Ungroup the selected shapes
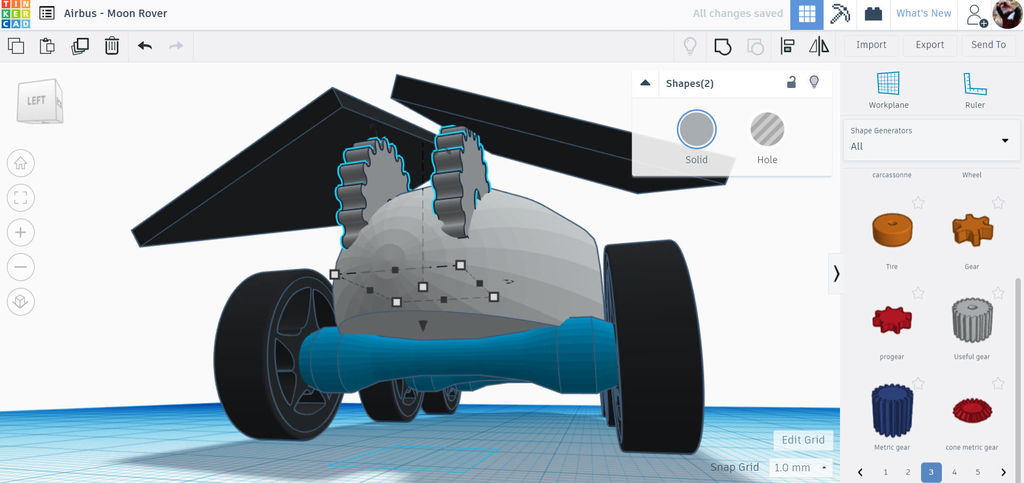The height and width of the screenshot is (483, 1024). click(x=755, y=46)
